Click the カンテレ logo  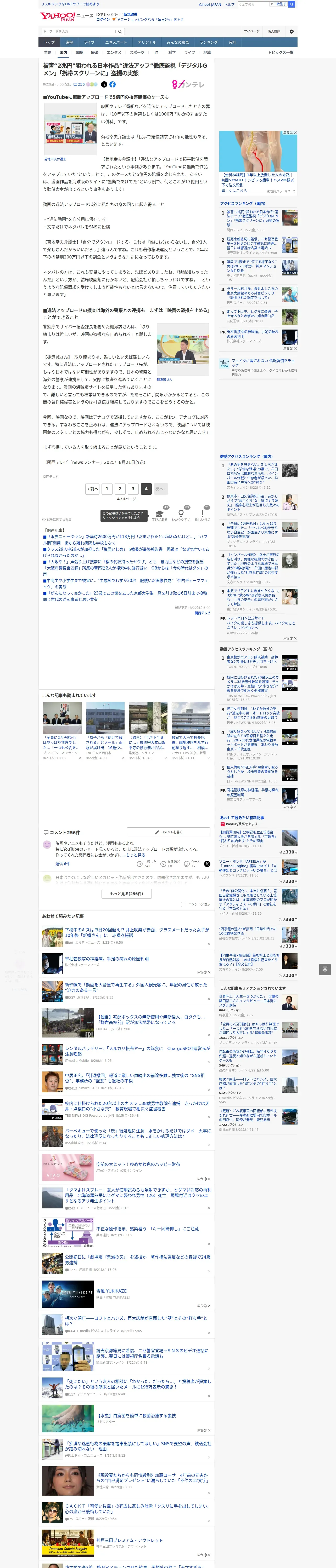[188, 85]
